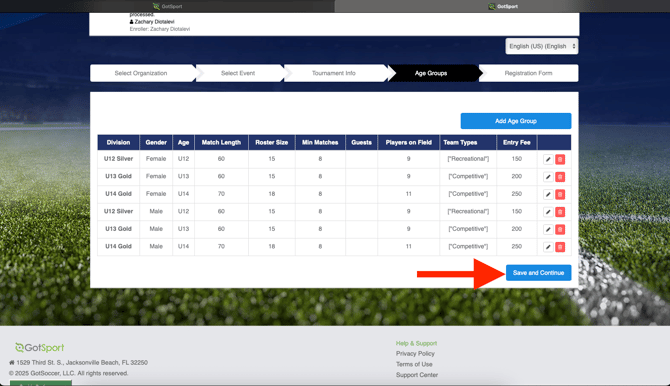The width and height of the screenshot is (670, 386).
Task: Click the GotSport footer logo
Action: tap(39, 348)
